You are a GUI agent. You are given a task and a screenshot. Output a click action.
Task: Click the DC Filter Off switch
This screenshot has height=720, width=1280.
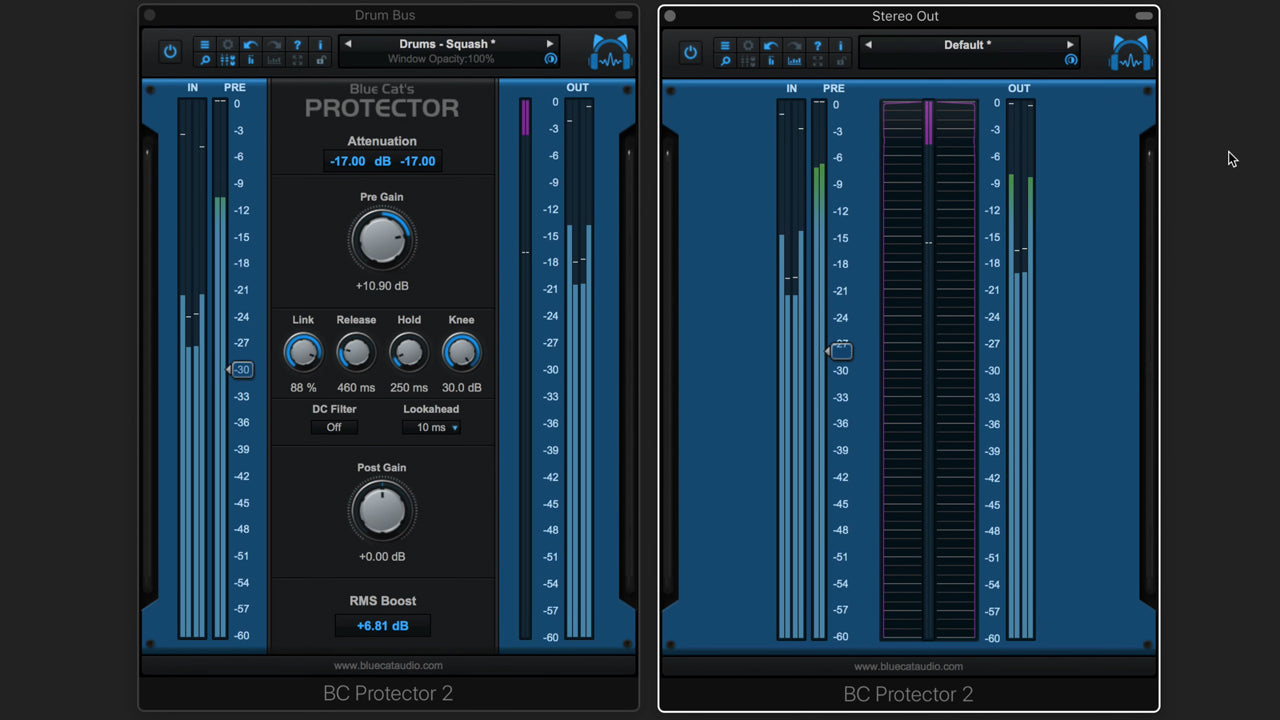tap(334, 427)
